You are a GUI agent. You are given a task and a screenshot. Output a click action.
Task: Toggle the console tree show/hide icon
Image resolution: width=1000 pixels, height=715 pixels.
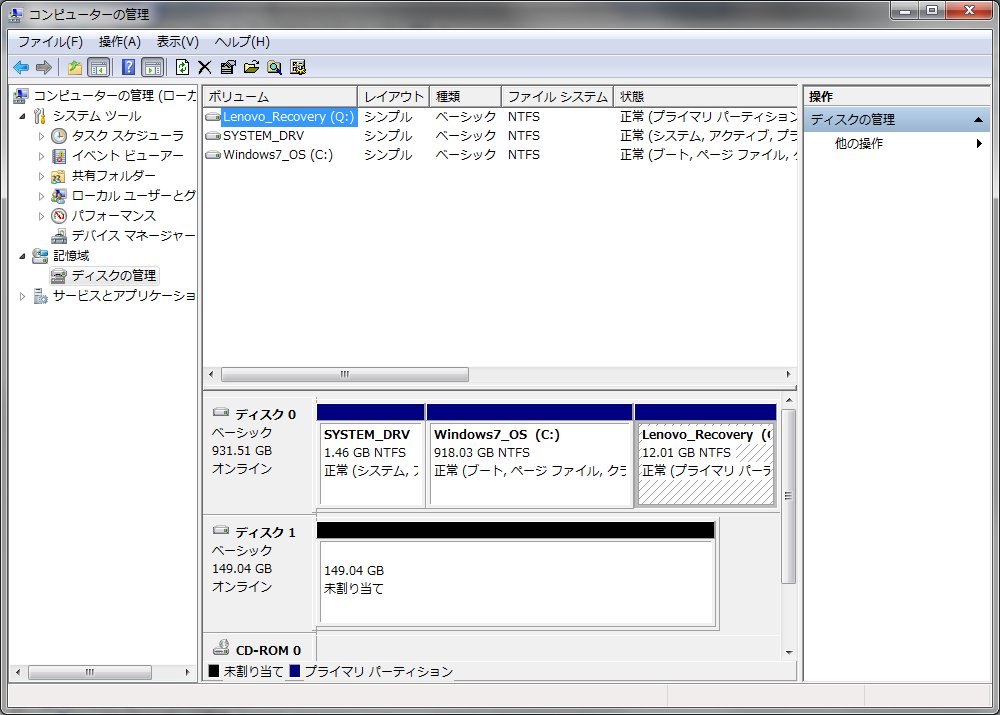(98, 67)
